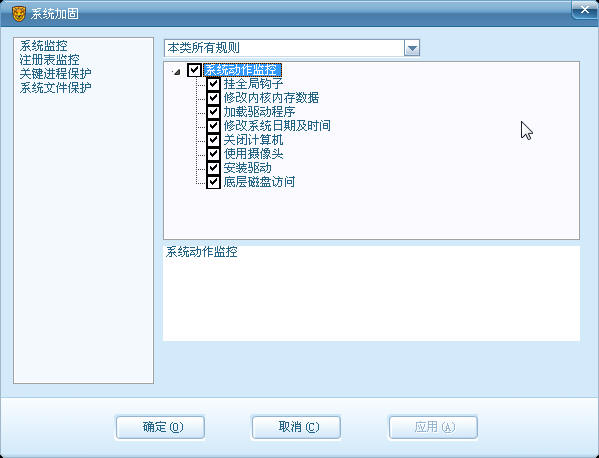
Task: Confirm with the 确定(O) button
Action: click(160, 427)
